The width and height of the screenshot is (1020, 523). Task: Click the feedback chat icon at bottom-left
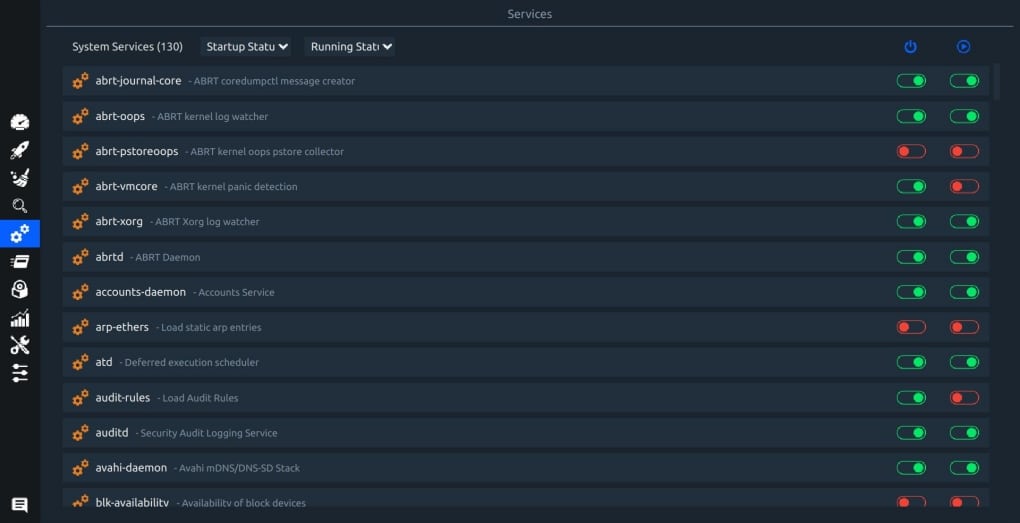click(x=20, y=505)
